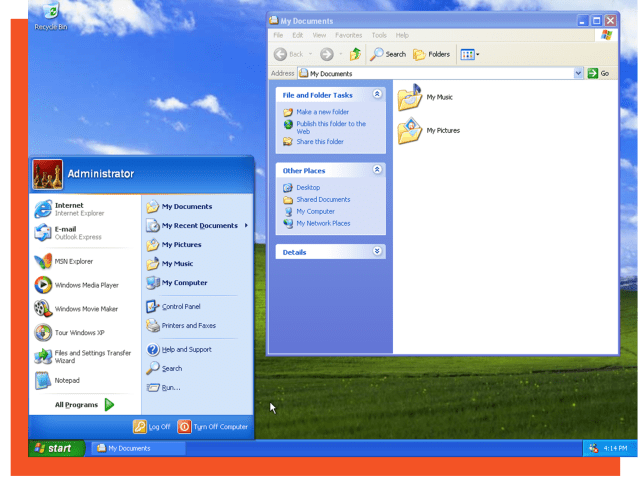Click My Documents taskbar button
This screenshot has width=639, height=477.
[x=138, y=448]
